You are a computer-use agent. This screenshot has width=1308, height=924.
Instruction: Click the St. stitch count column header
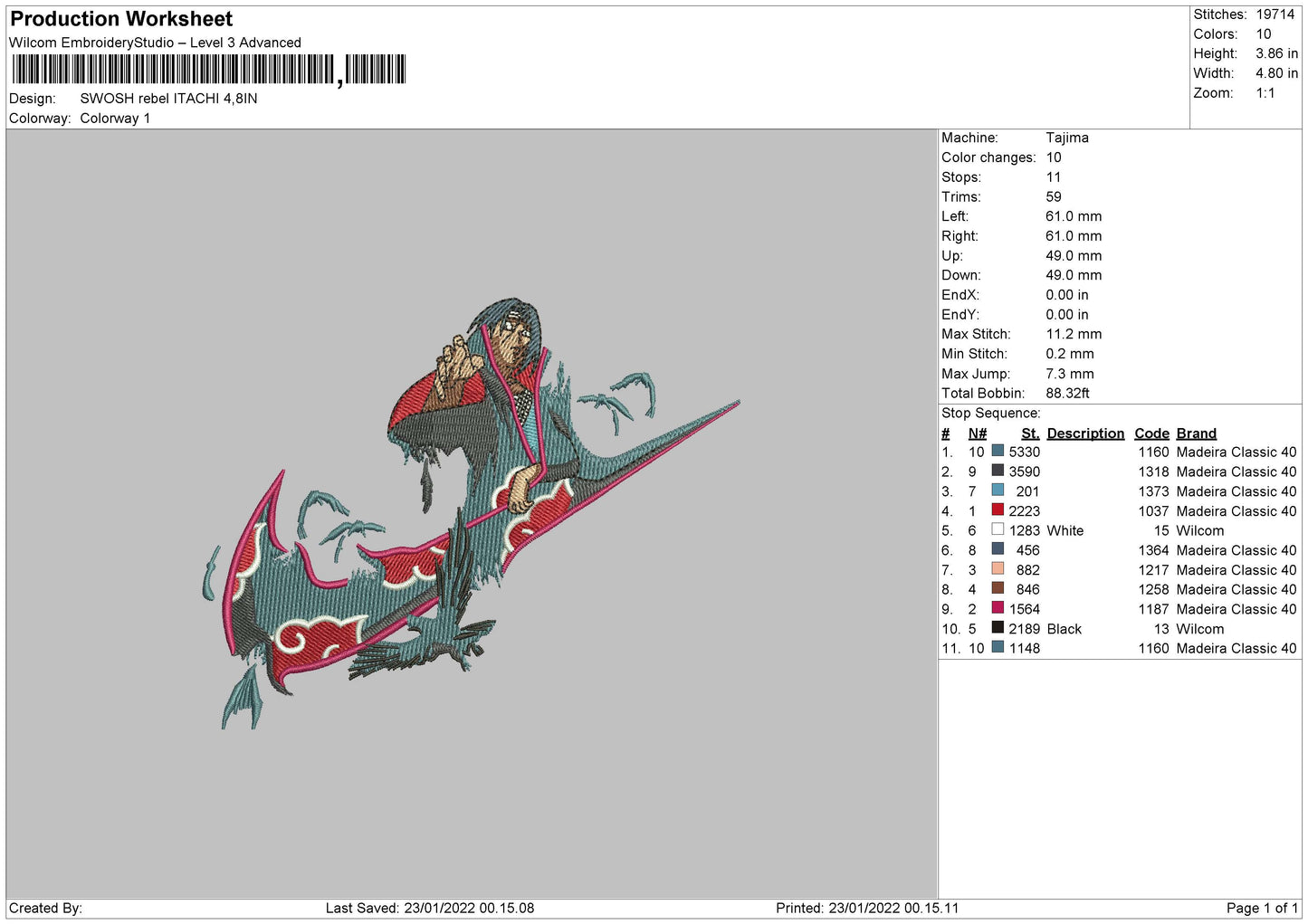1030,433
